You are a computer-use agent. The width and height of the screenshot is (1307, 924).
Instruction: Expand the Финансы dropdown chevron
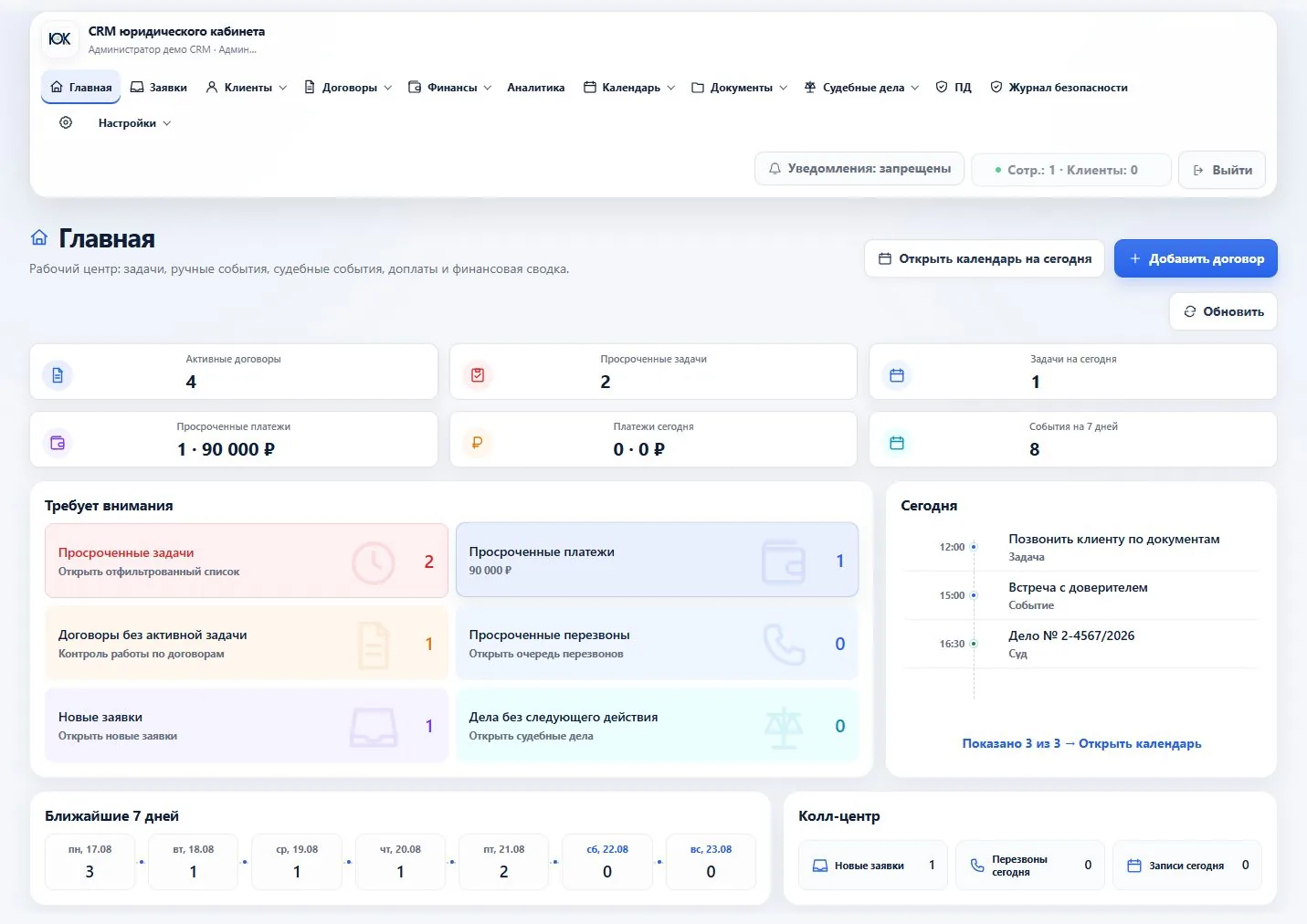coord(488,88)
